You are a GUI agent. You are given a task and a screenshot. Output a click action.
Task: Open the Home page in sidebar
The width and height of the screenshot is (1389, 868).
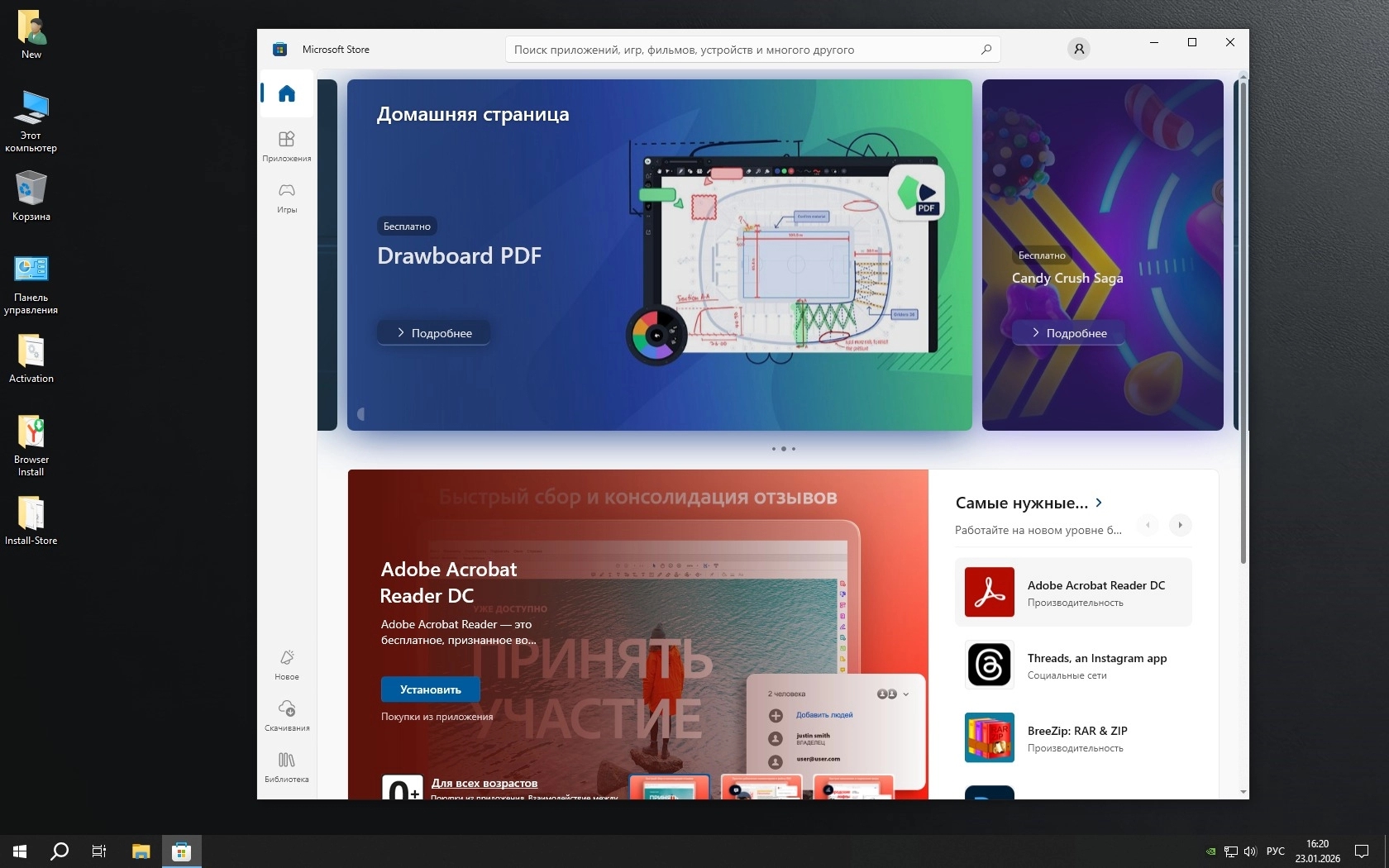tap(287, 93)
